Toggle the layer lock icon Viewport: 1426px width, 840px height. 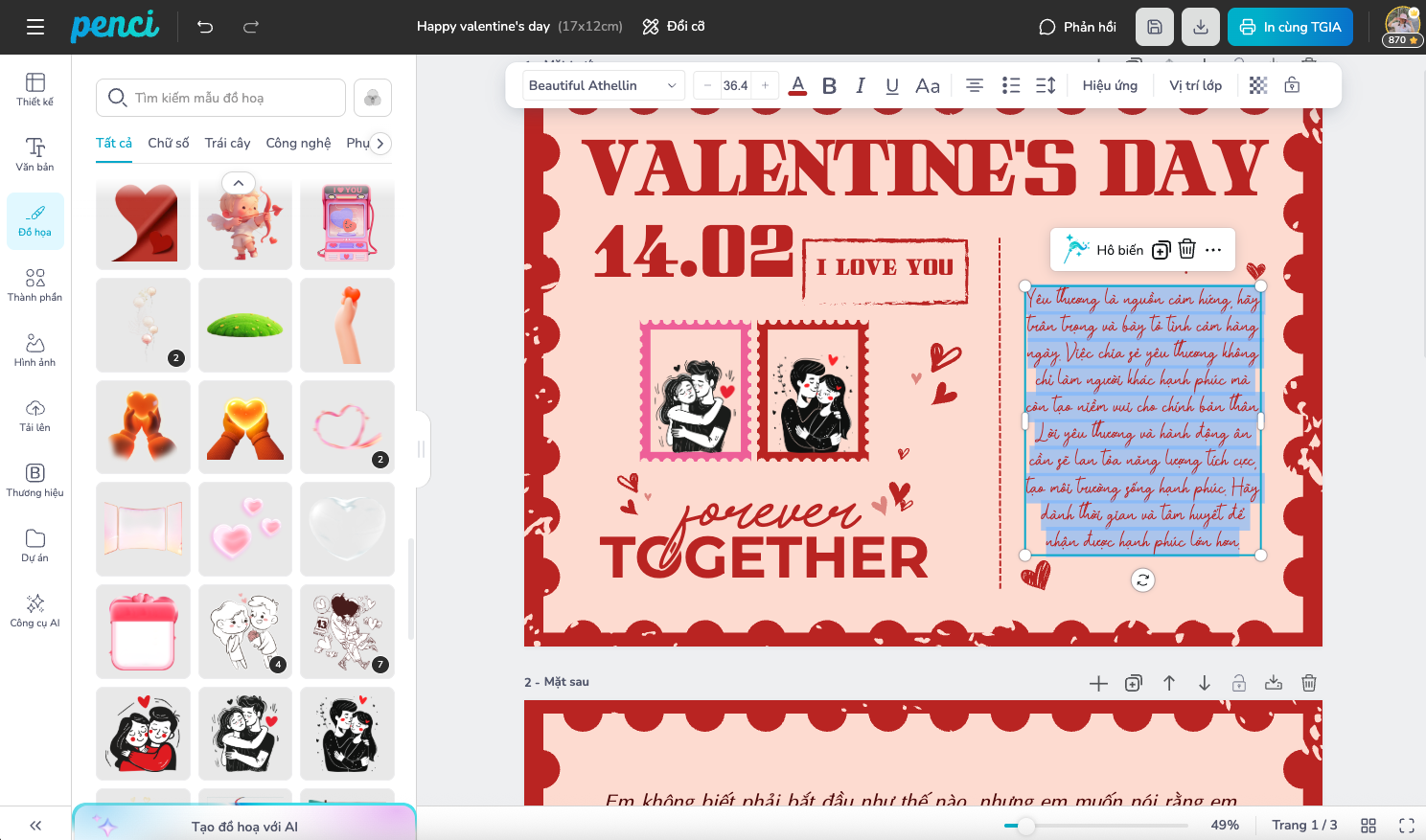point(1292,85)
